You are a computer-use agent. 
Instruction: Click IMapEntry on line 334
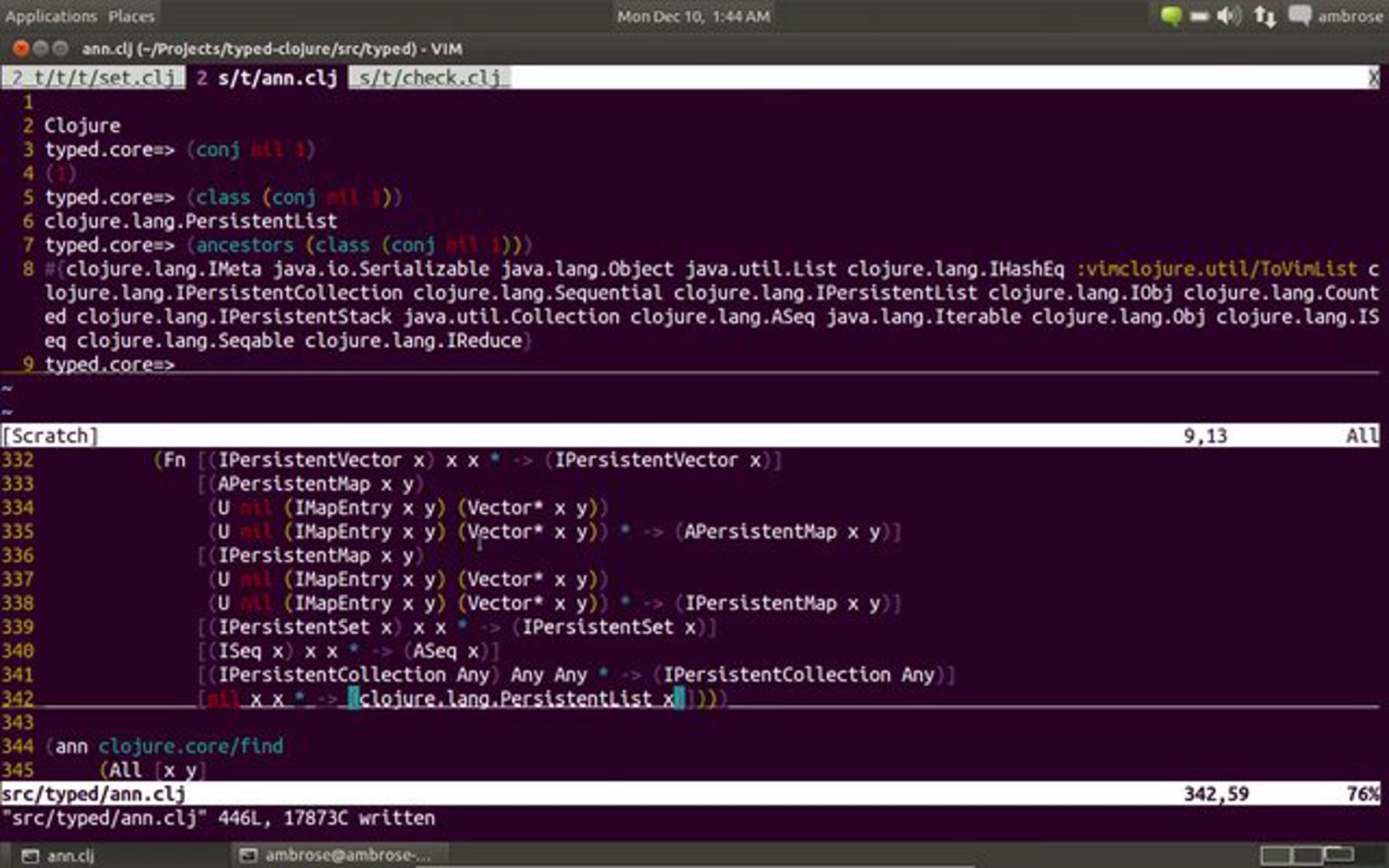(x=343, y=508)
